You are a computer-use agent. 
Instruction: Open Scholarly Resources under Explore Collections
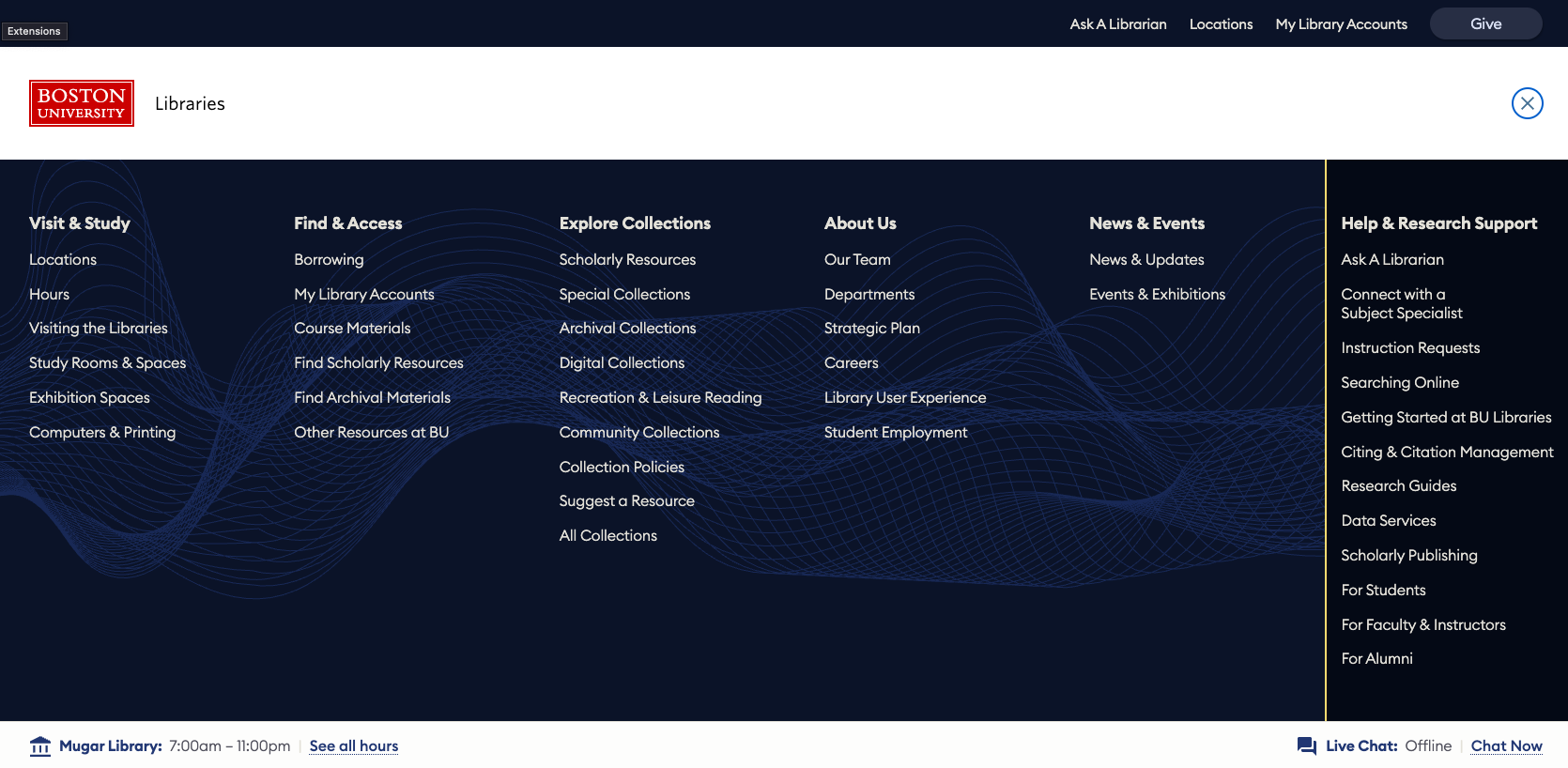coord(627,259)
